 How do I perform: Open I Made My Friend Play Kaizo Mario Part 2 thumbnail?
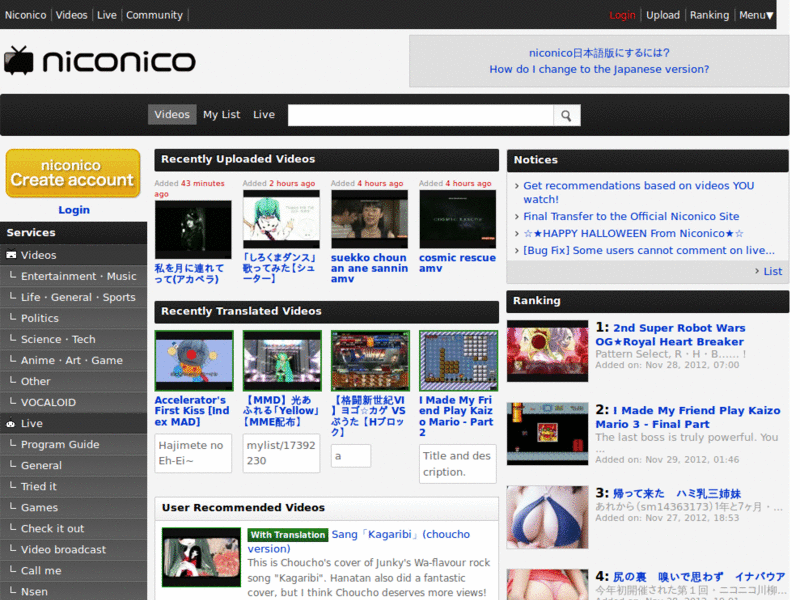pos(459,361)
